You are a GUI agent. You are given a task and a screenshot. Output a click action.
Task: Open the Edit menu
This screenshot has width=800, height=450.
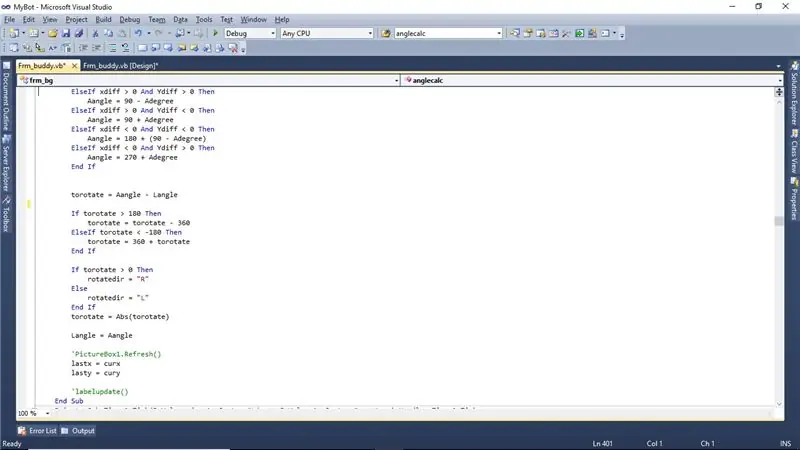[x=29, y=19]
